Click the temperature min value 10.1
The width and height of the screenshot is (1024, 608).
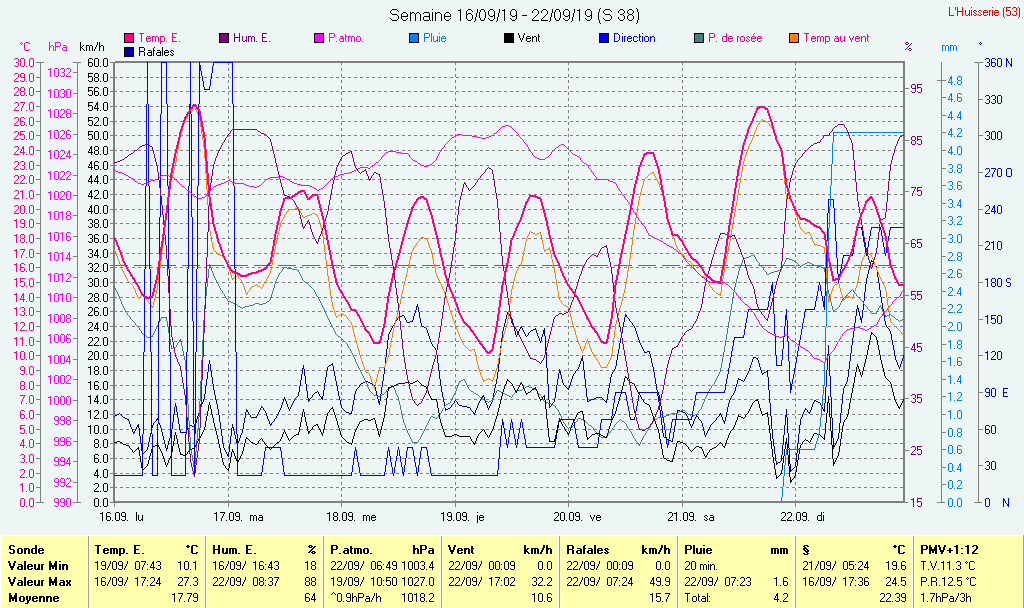(188, 566)
